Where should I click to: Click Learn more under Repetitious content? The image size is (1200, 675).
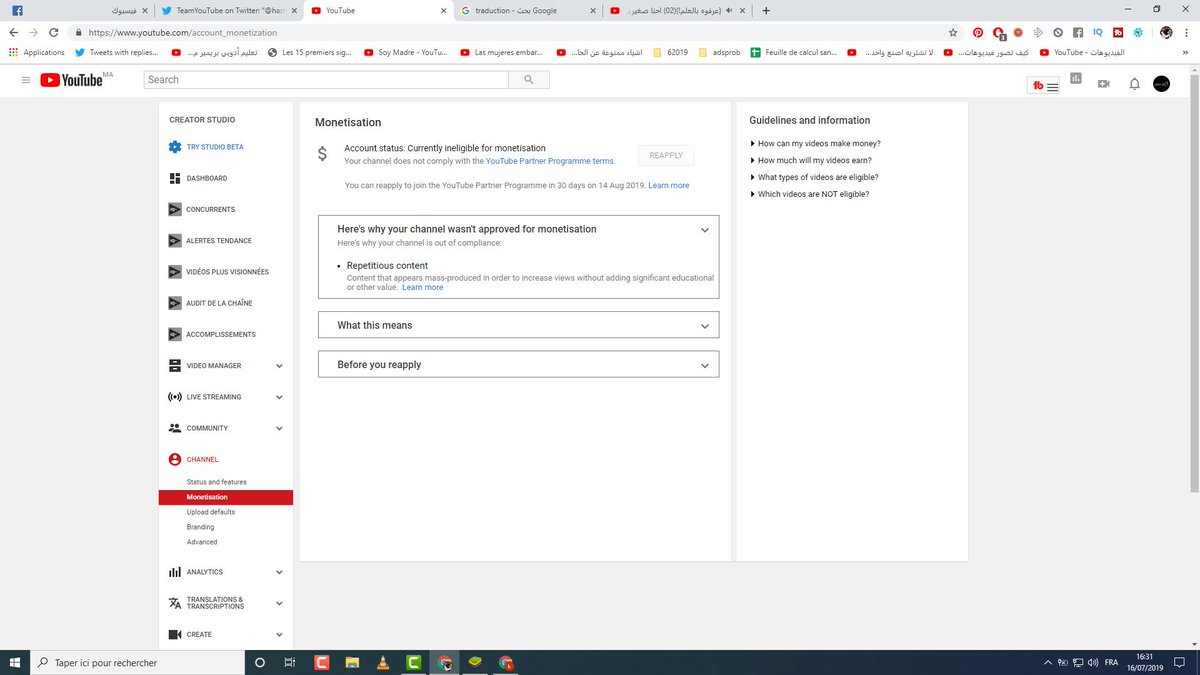click(422, 287)
